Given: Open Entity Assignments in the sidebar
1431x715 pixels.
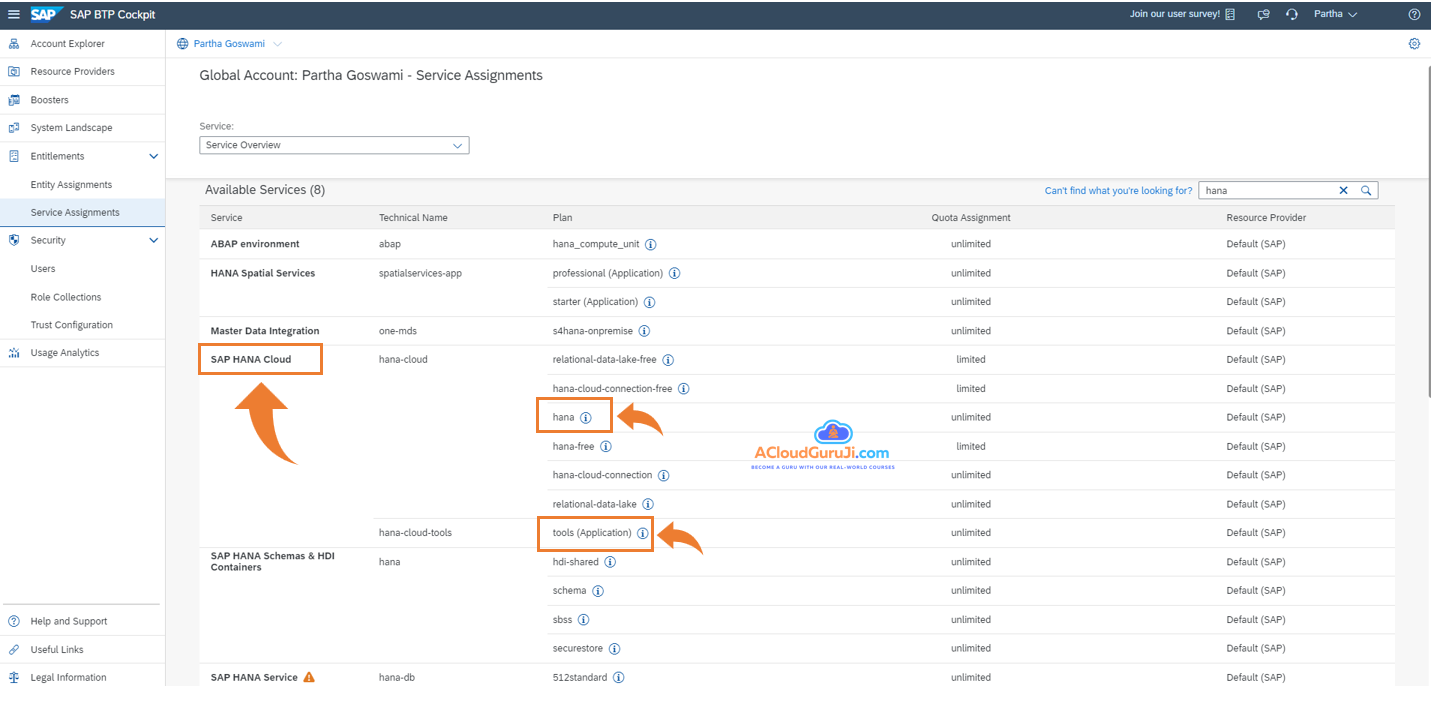Looking at the screenshot, I should click(71, 185).
